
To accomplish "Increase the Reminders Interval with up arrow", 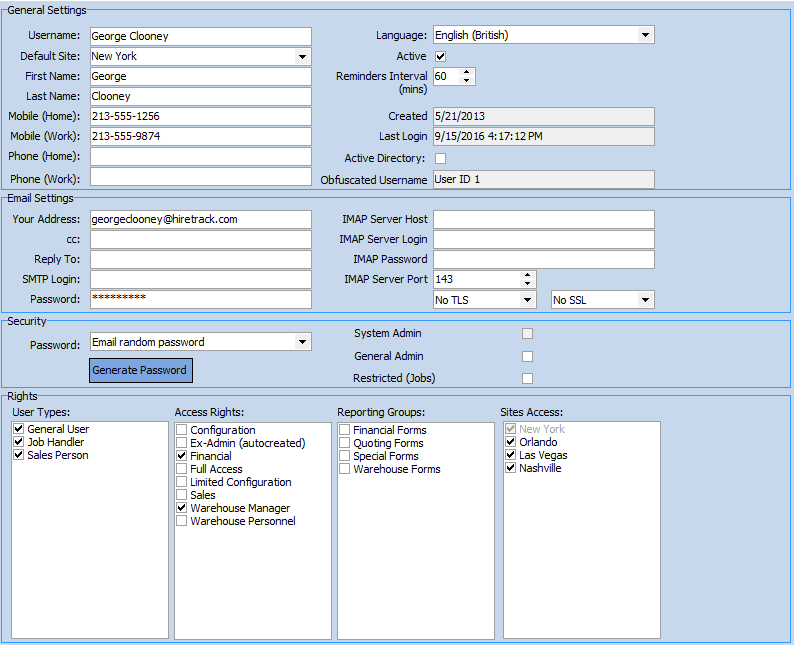I will (467, 72).
